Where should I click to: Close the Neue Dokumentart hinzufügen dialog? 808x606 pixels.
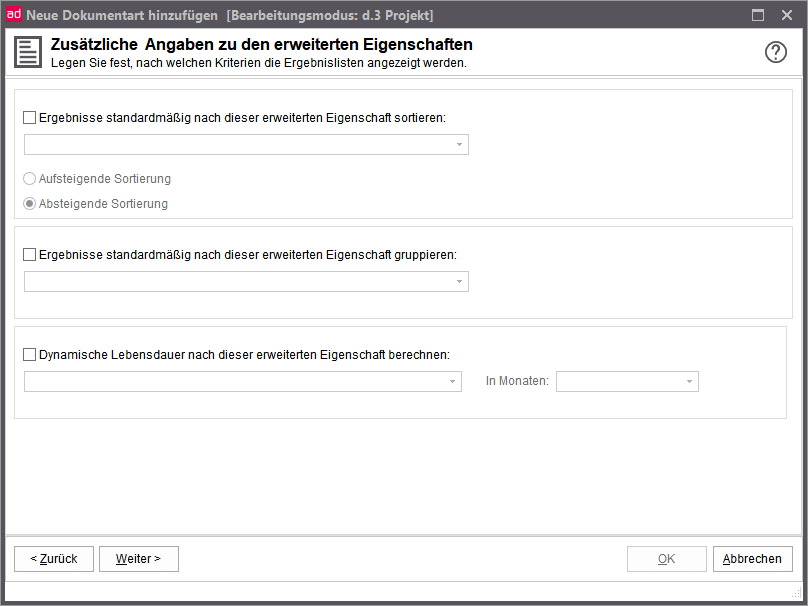787,15
